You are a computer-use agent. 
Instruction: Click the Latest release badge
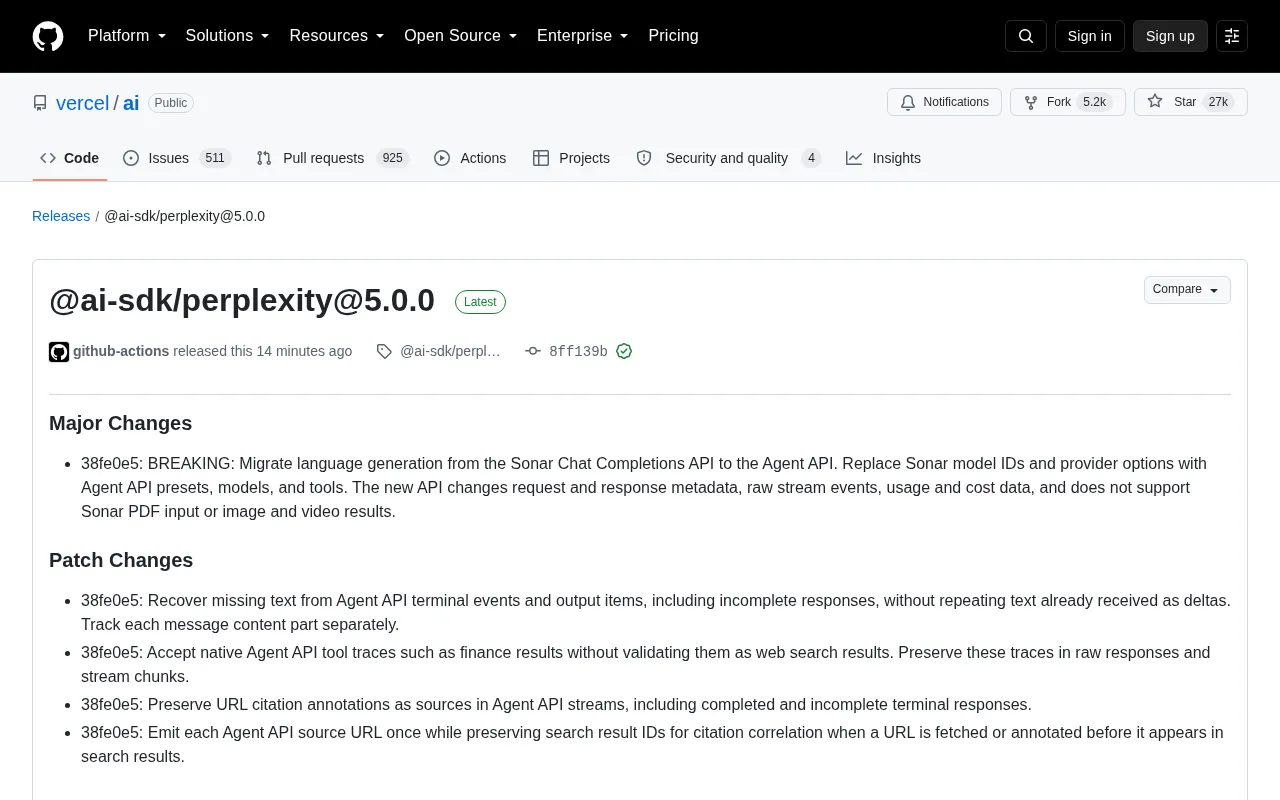[480, 302]
